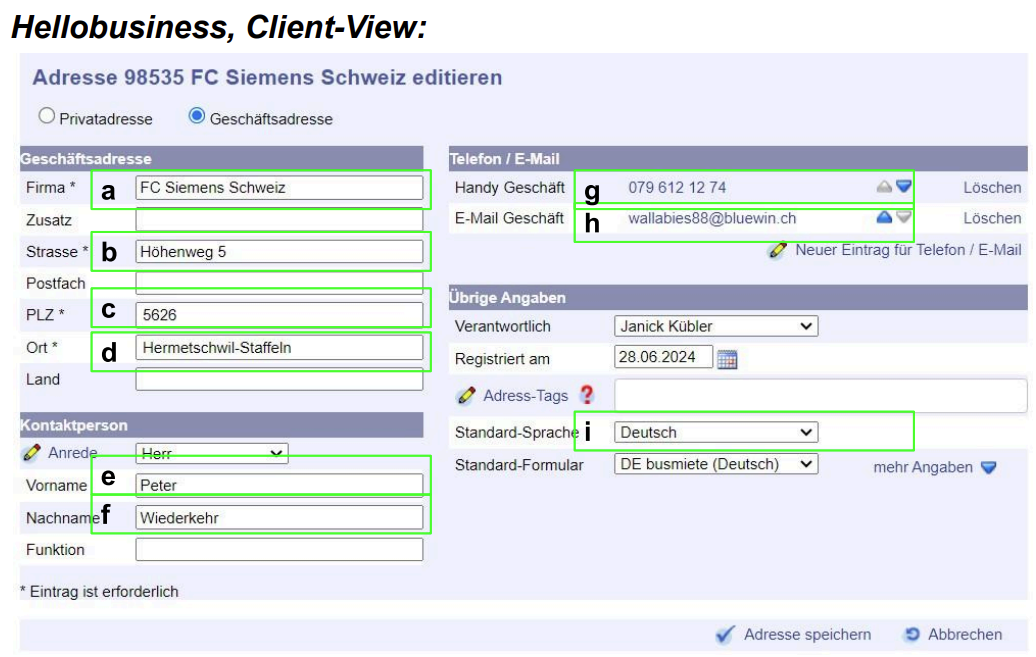This screenshot has width=1036, height=657.
Task: Click Löschen for the E-Mail Geschäft entry
Action: [992, 218]
